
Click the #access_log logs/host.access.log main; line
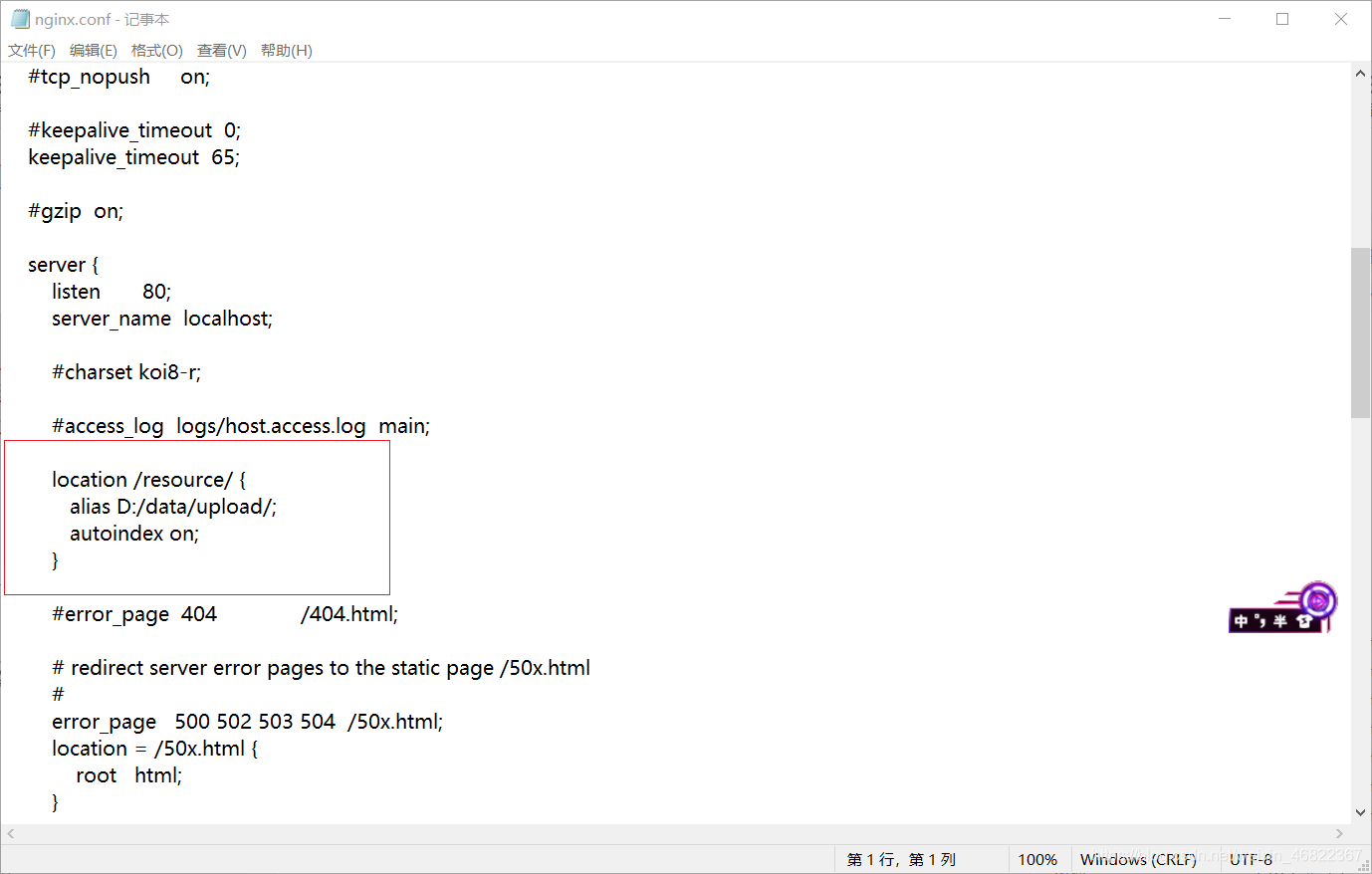(x=241, y=427)
